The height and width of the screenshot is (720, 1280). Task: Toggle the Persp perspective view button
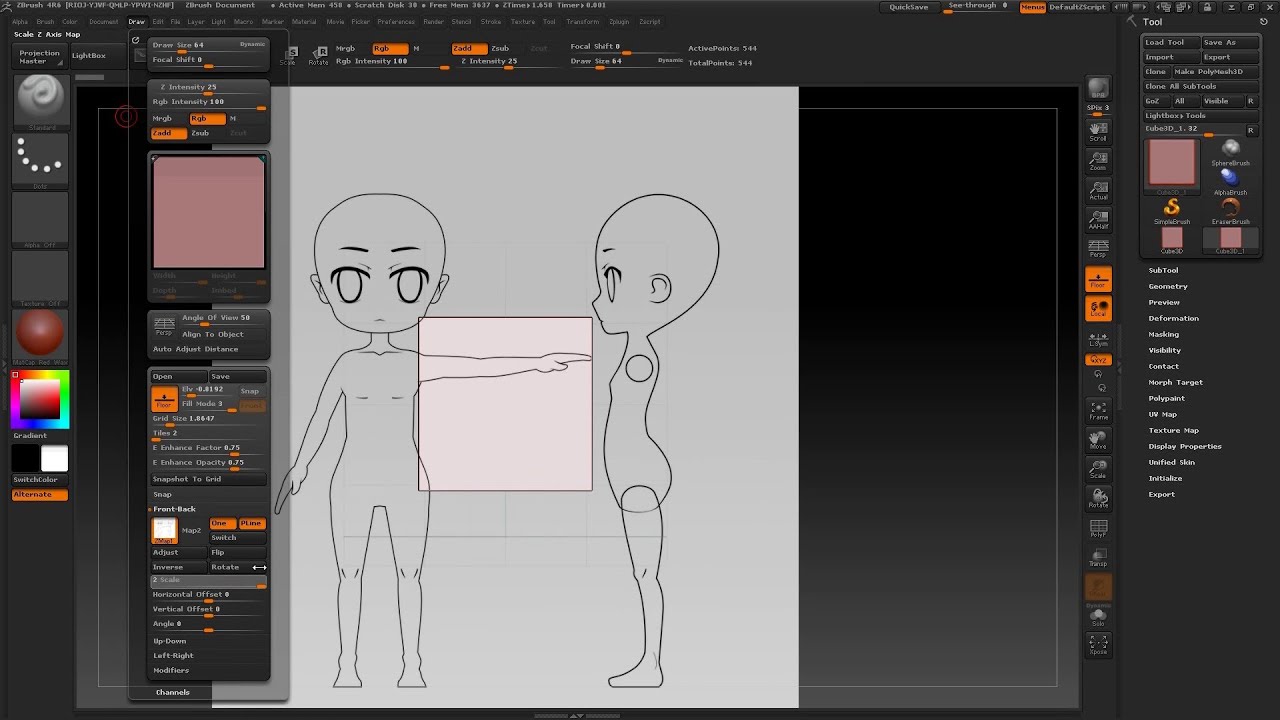pos(1098,247)
